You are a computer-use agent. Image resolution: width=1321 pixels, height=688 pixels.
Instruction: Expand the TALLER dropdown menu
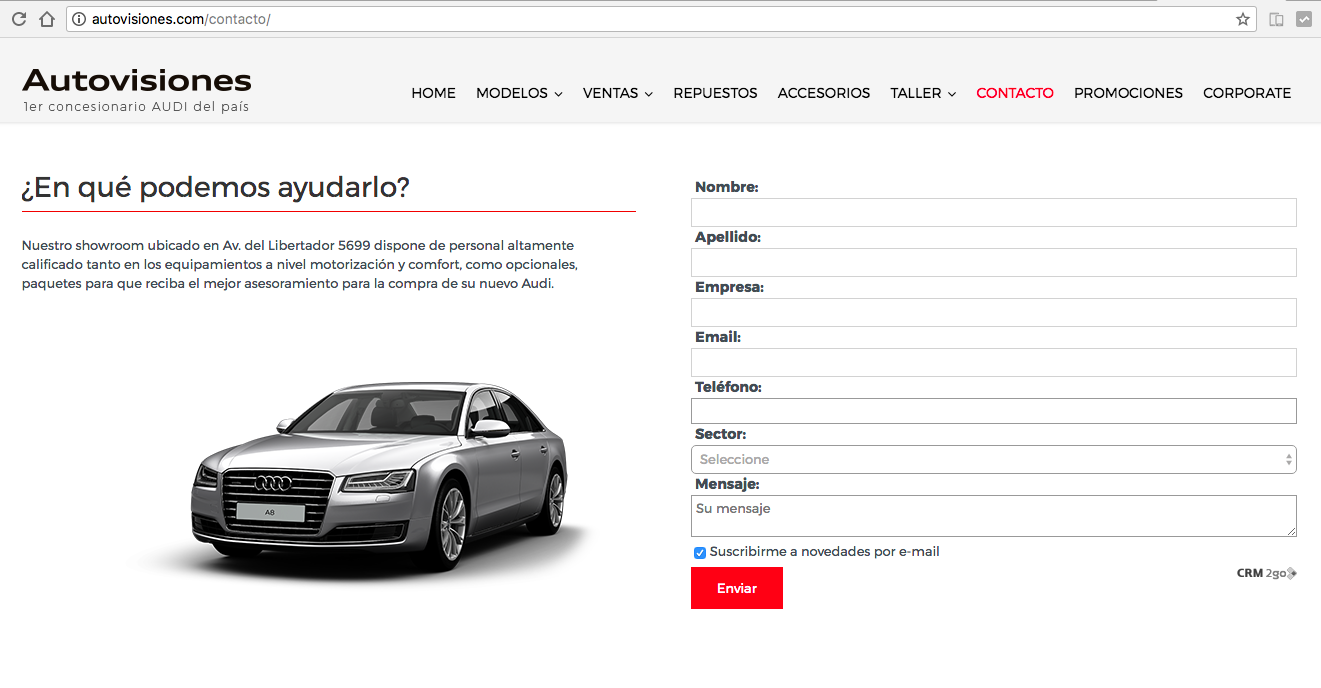click(923, 93)
